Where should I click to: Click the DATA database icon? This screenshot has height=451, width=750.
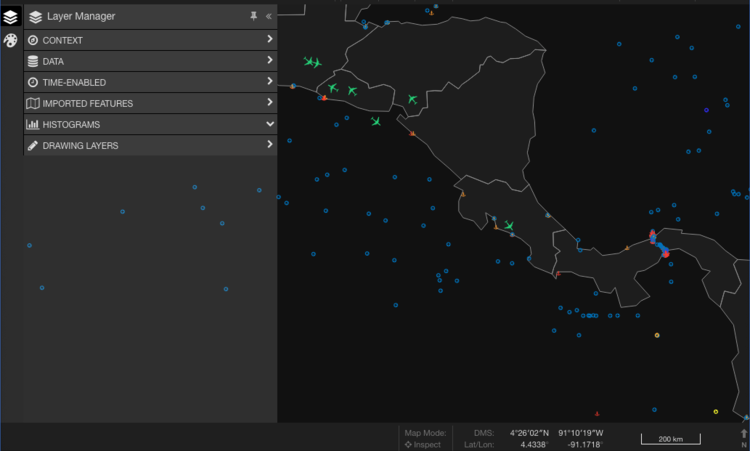click(33, 61)
